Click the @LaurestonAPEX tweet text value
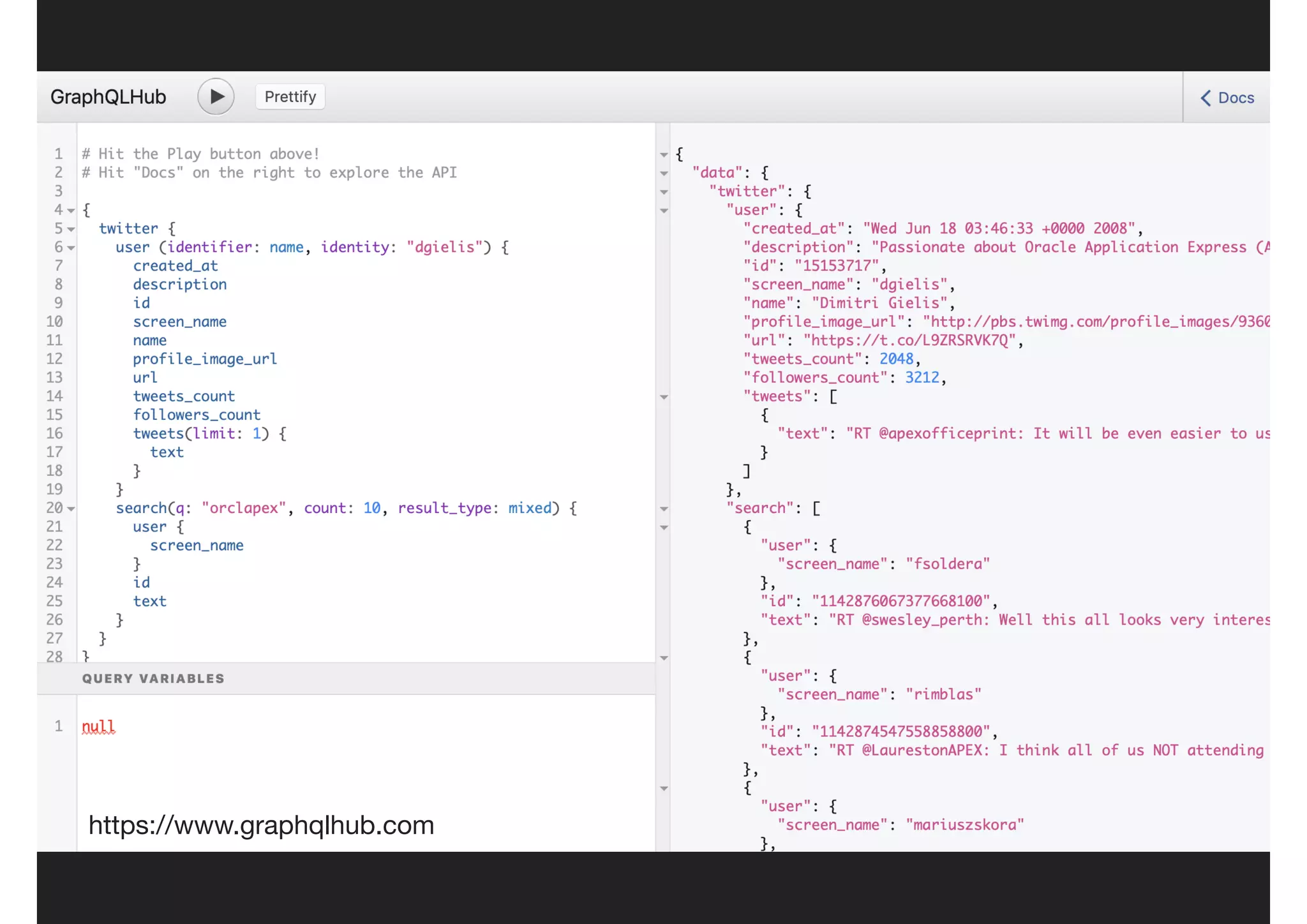This screenshot has height=924, width=1307. pos(1047,750)
